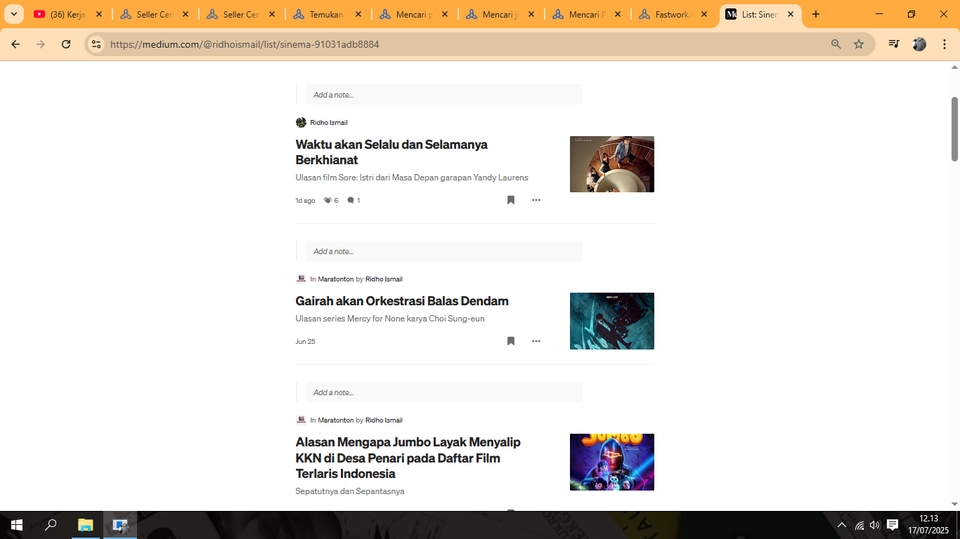Open File Explorer from the taskbar
This screenshot has height=539, width=960.
click(x=85, y=525)
